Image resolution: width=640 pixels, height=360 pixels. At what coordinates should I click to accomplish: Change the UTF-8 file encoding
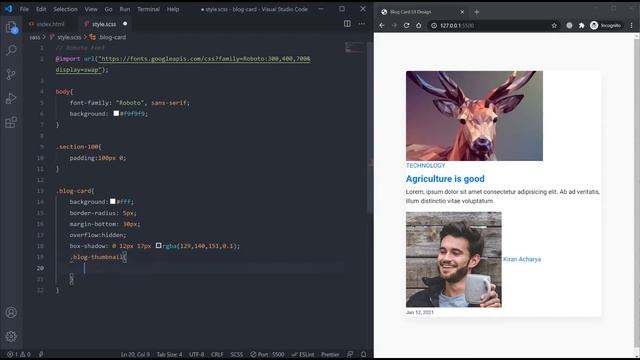(x=196, y=354)
